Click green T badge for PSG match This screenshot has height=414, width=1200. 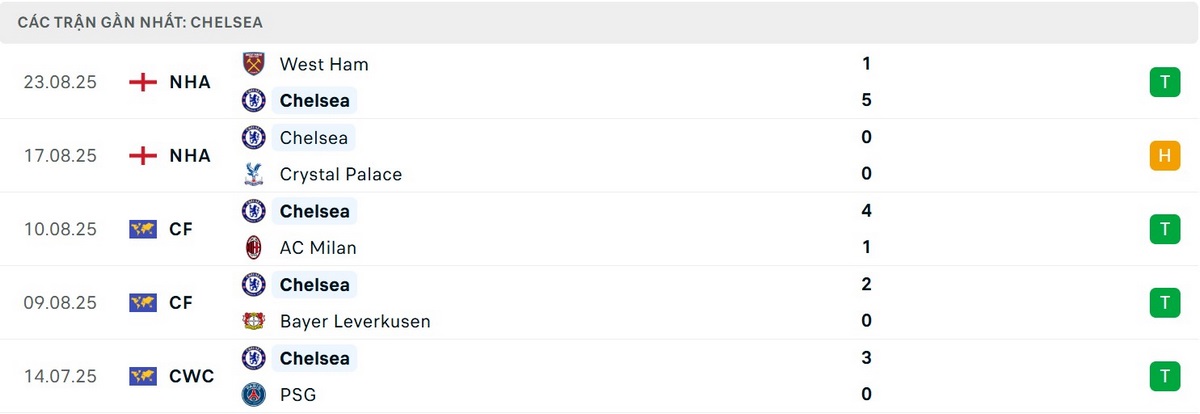coord(1164,376)
